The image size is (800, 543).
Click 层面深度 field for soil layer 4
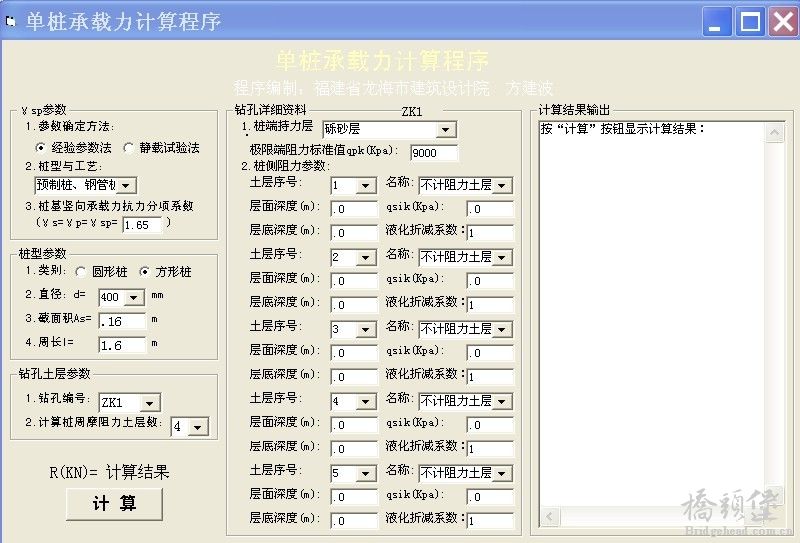coord(354,425)
